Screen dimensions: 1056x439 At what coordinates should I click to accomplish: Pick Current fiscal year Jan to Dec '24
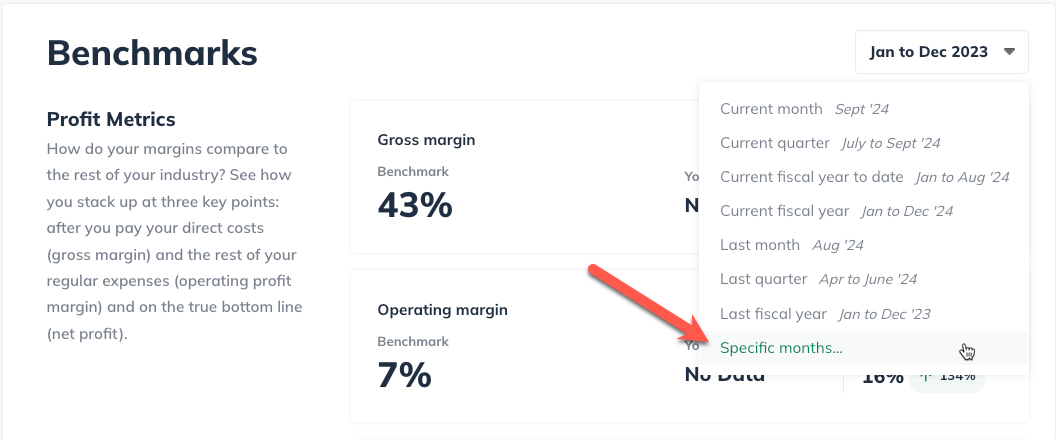pyautogui.click(x=863, y=211)
